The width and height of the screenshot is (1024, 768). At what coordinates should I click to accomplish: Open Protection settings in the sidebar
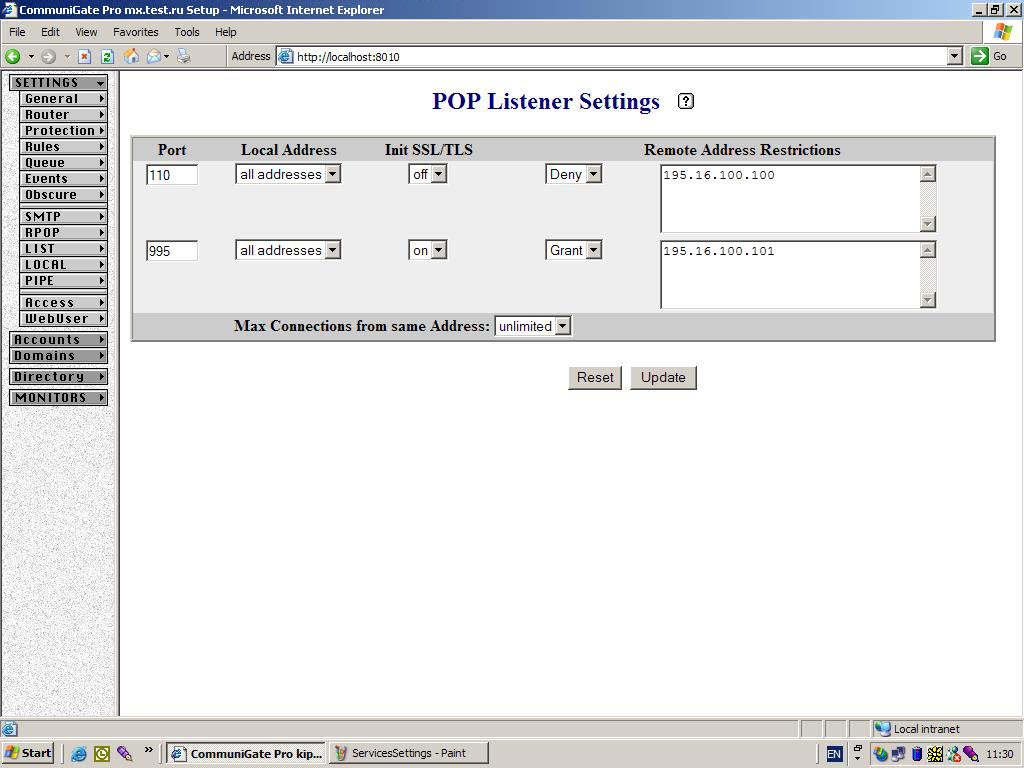click(x=63, y=131)
